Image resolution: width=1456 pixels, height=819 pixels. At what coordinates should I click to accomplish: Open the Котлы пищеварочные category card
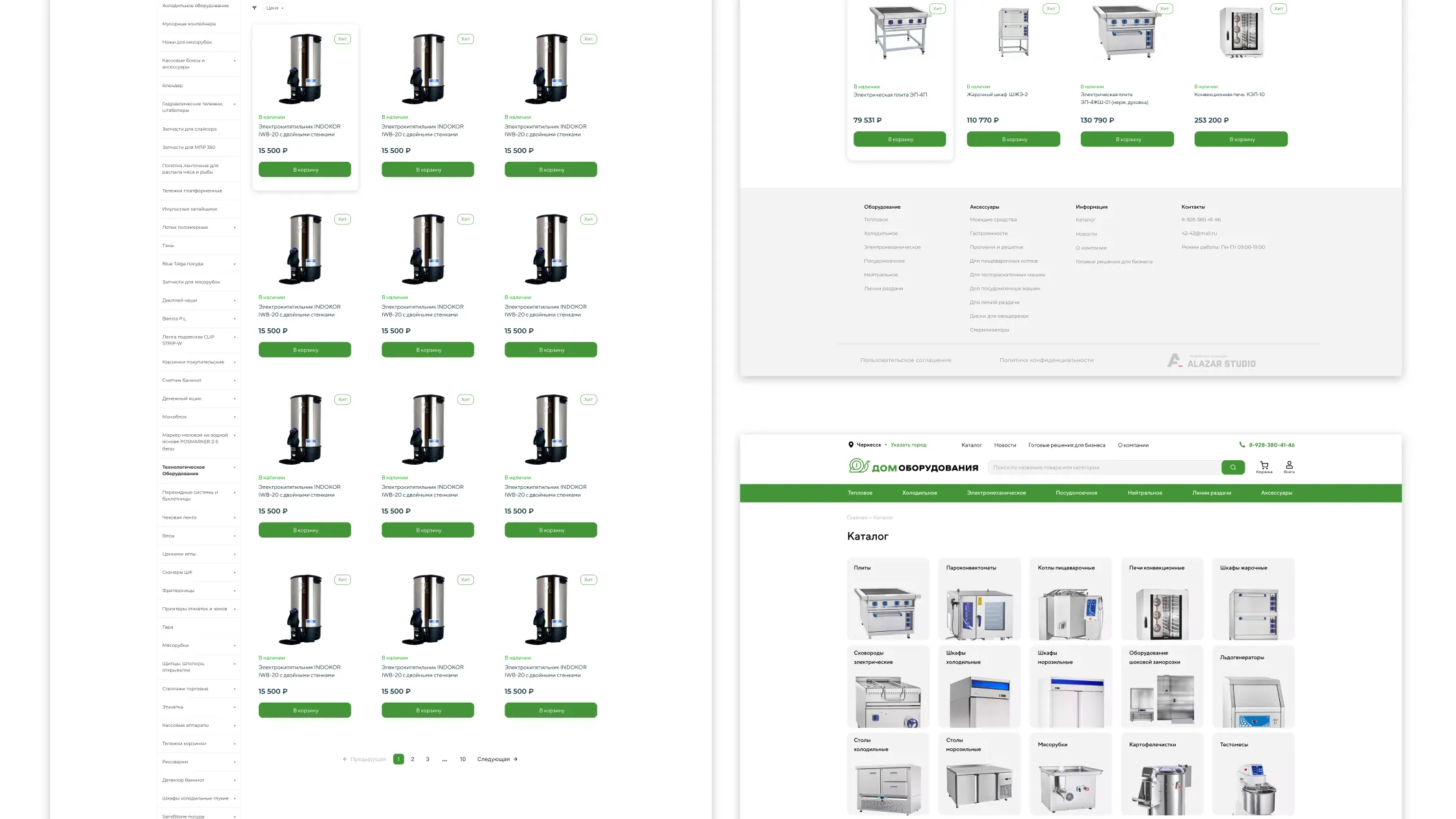1071,599
